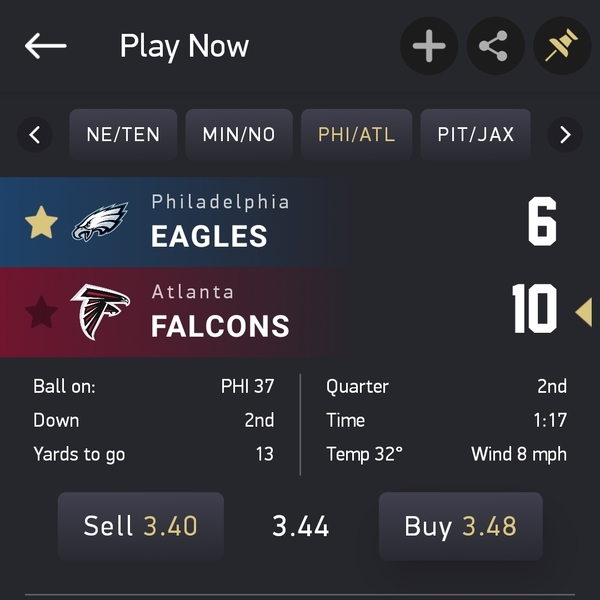Click the Falcons possession arrow indicator
Viewport: 600px width, 600px height.
click(583, 313)
